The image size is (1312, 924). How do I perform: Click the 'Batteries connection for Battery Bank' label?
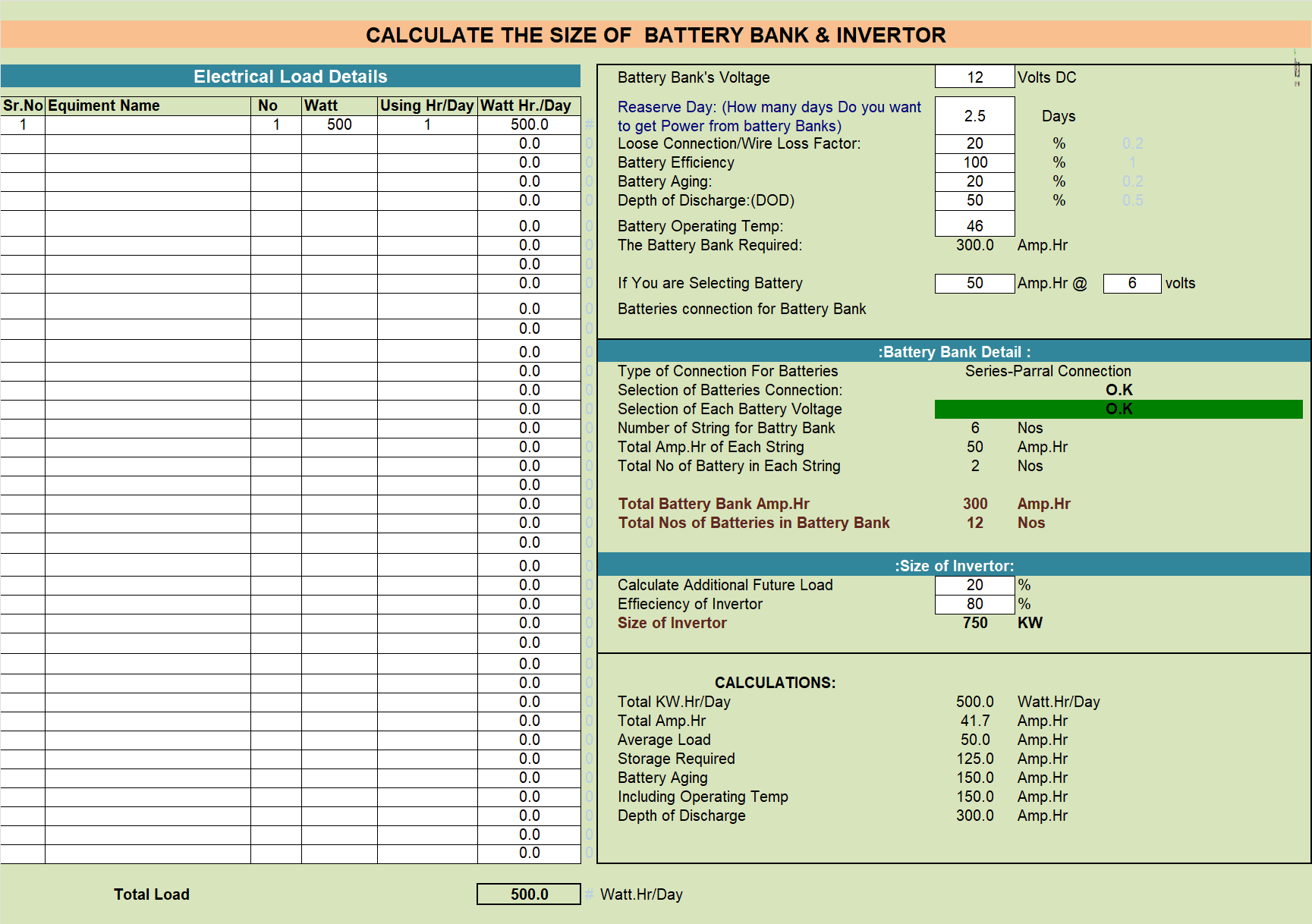(741, 309)
